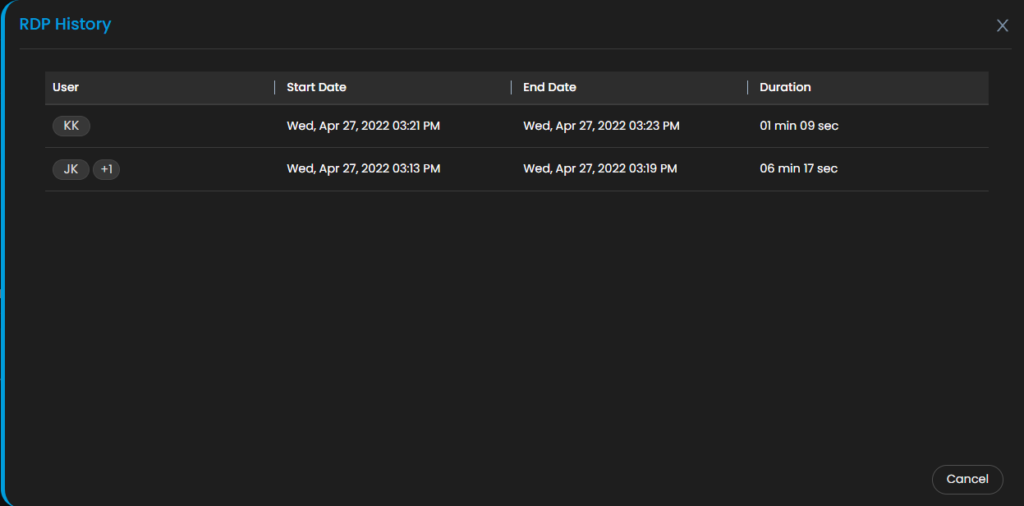Select the KK user badge
The height and width of the screenshot is (506, 1024).
tap(71, 126)
